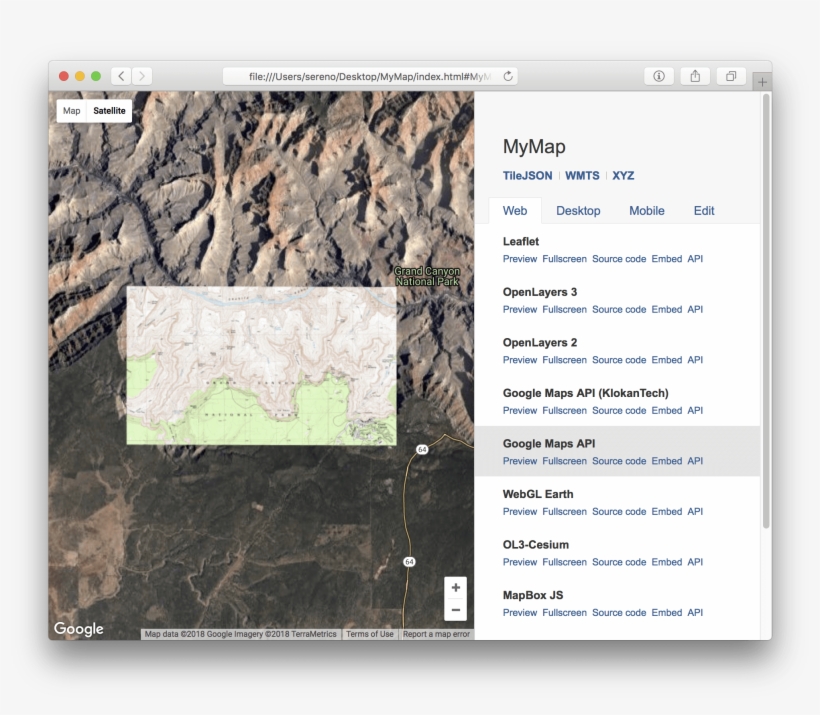This screenshot has height=715, width=820.
Task: Open OpenLayers 2 Embed link
Action: [x=666, y=360]
